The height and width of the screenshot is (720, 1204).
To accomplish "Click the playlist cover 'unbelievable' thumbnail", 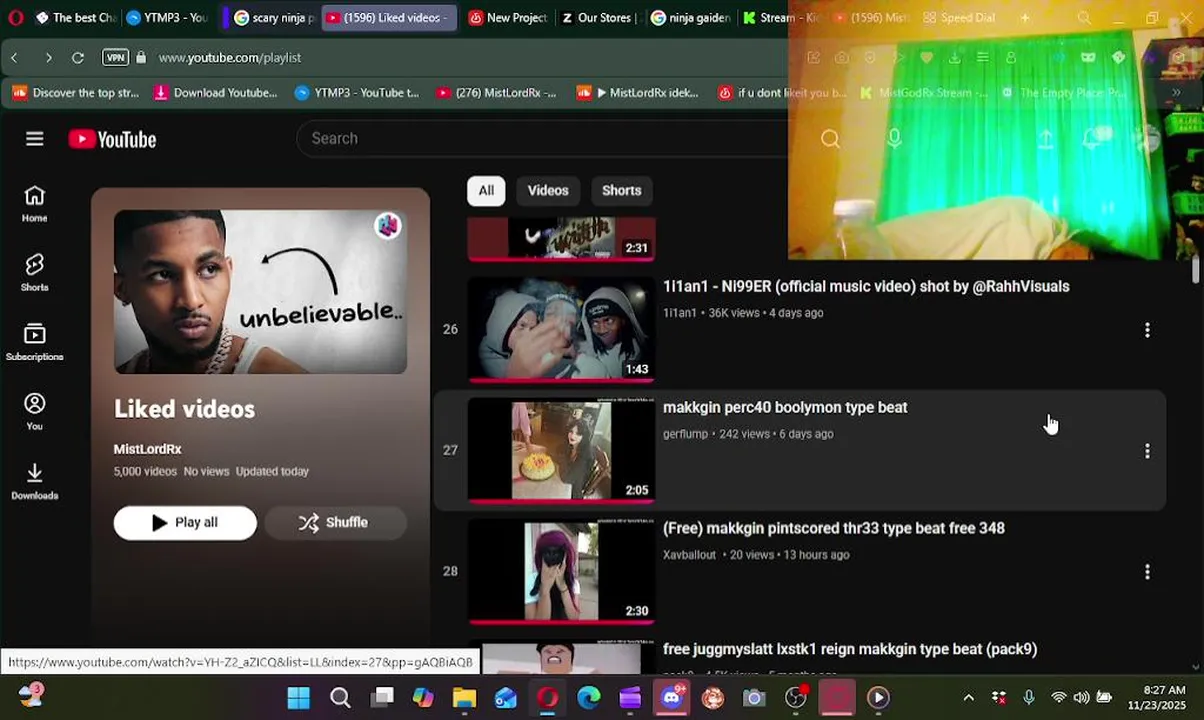I will [x=260, y=291].
